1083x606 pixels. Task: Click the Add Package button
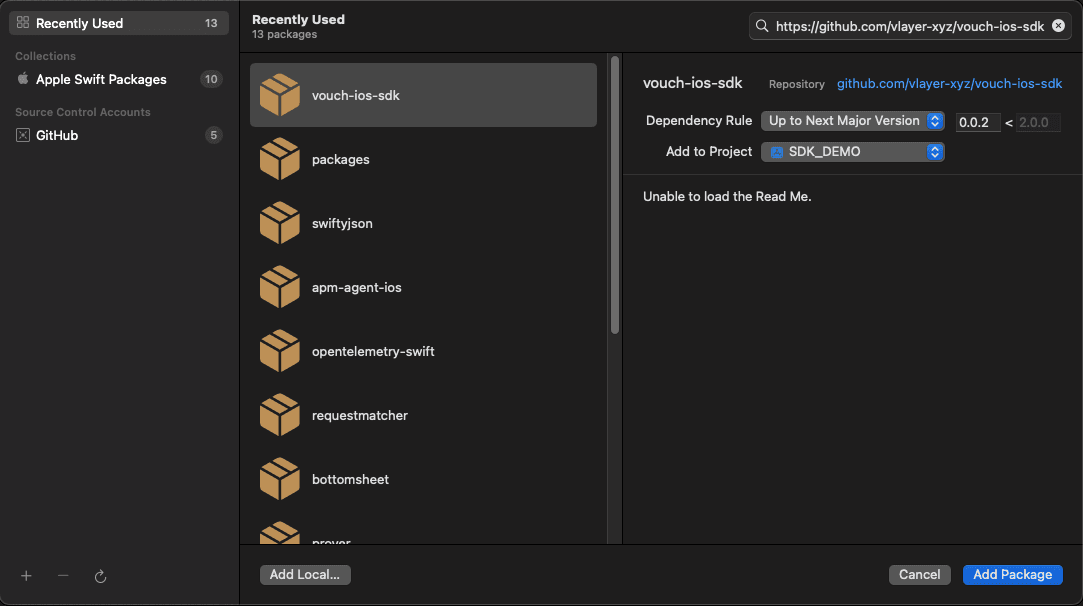tap(1013, 575)
